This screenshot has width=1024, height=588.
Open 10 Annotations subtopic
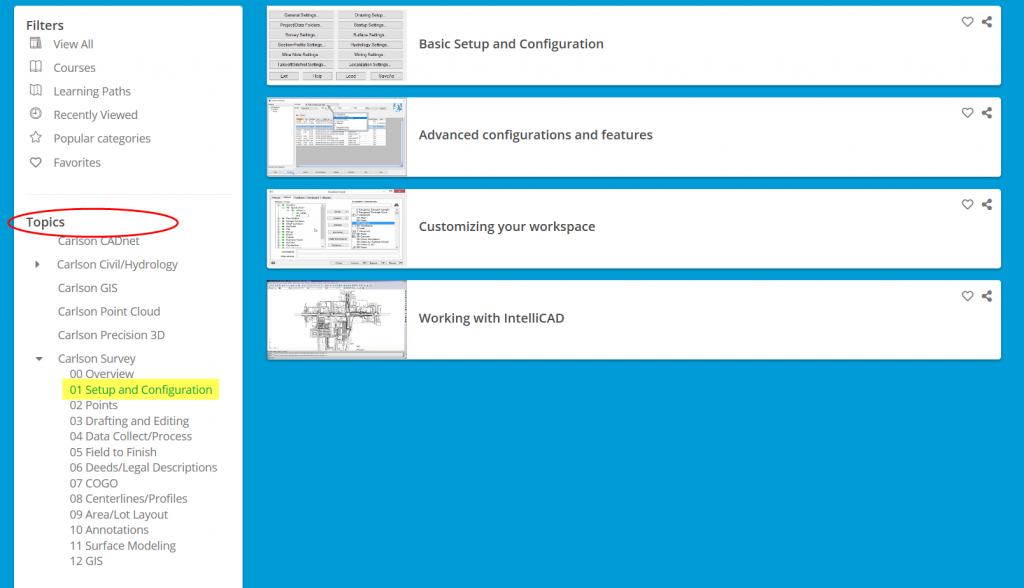click(x=109, y=530)
